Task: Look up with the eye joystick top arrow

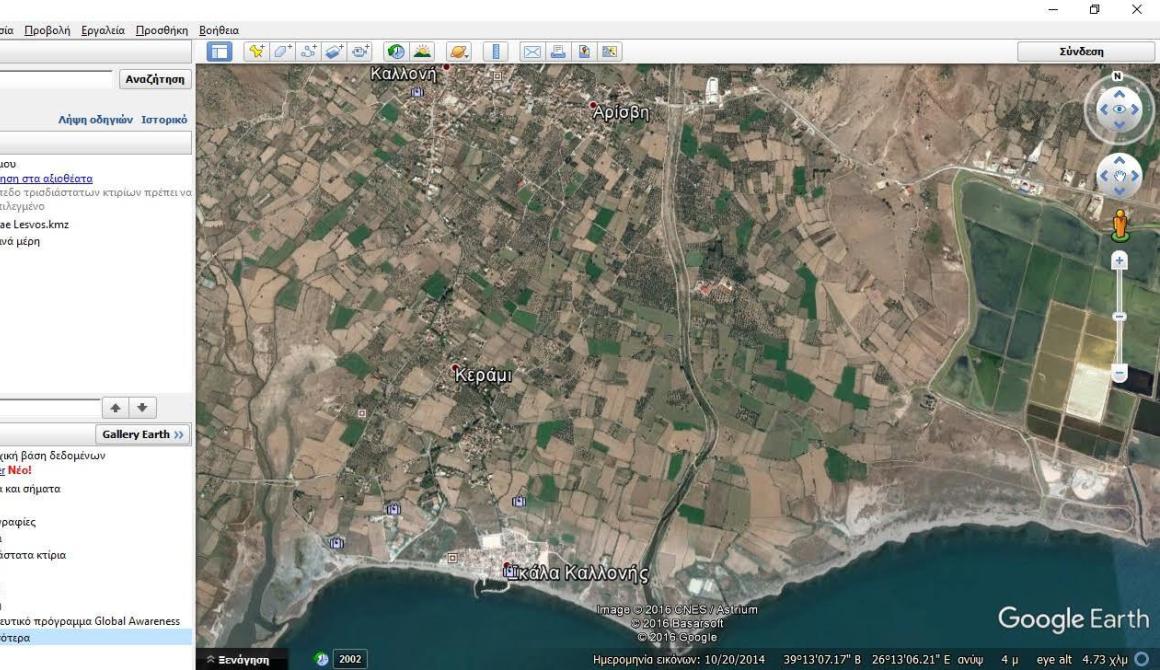Action: pos(1119,94)
